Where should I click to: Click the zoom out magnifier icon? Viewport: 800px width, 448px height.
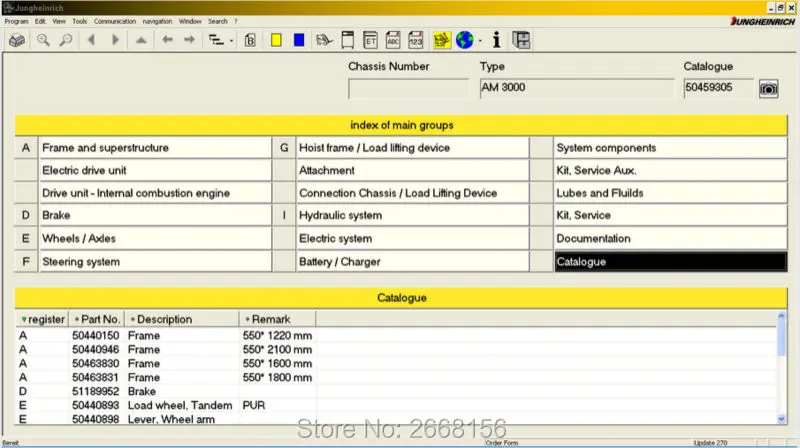coord(66,40)
